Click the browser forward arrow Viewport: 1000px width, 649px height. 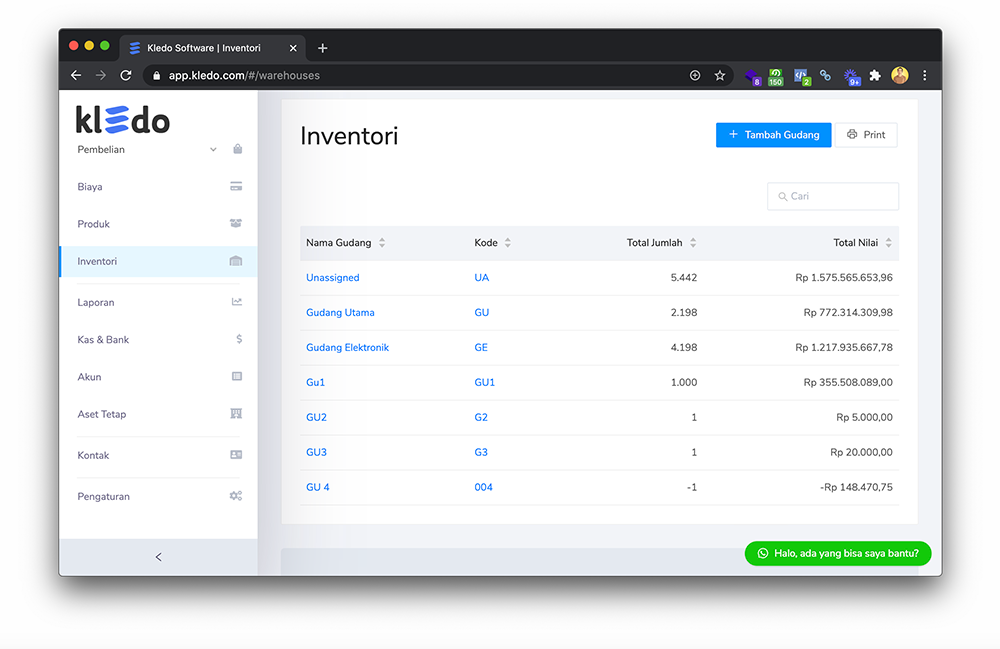(101, 75)
